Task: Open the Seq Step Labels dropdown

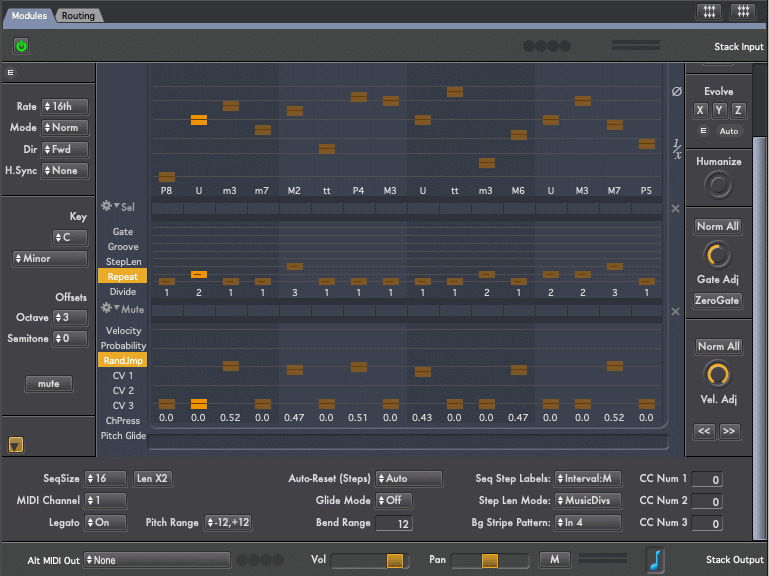Action: point(588,478)
